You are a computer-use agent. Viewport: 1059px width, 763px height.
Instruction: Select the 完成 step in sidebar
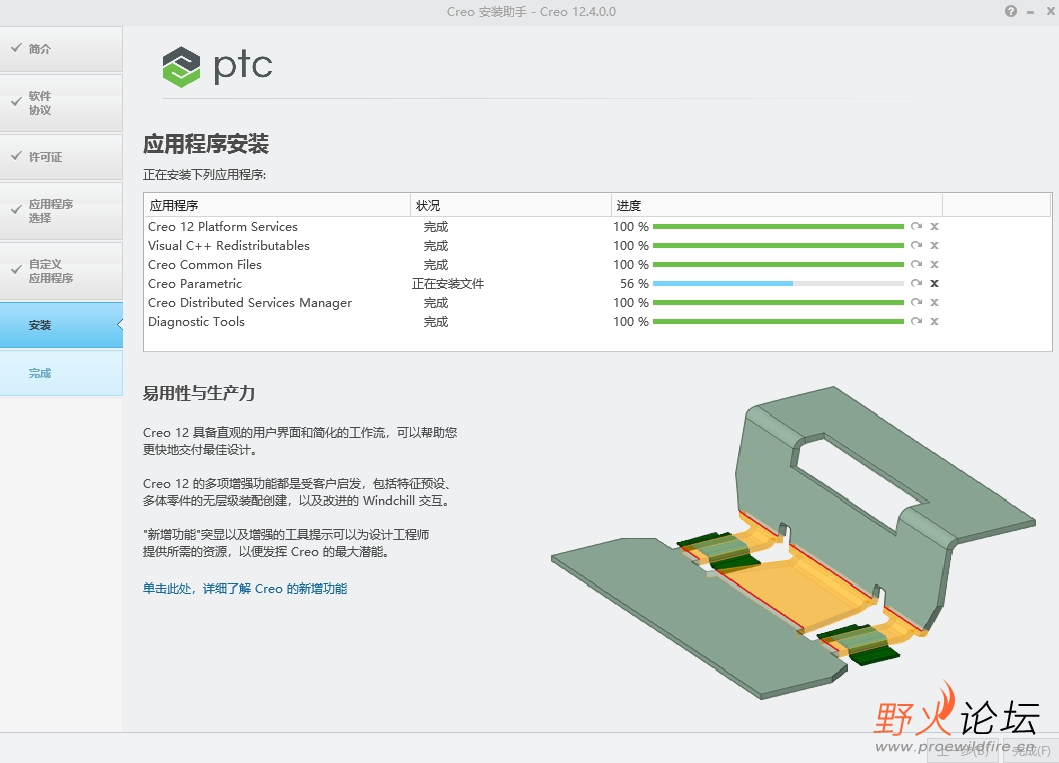(61, 373)
